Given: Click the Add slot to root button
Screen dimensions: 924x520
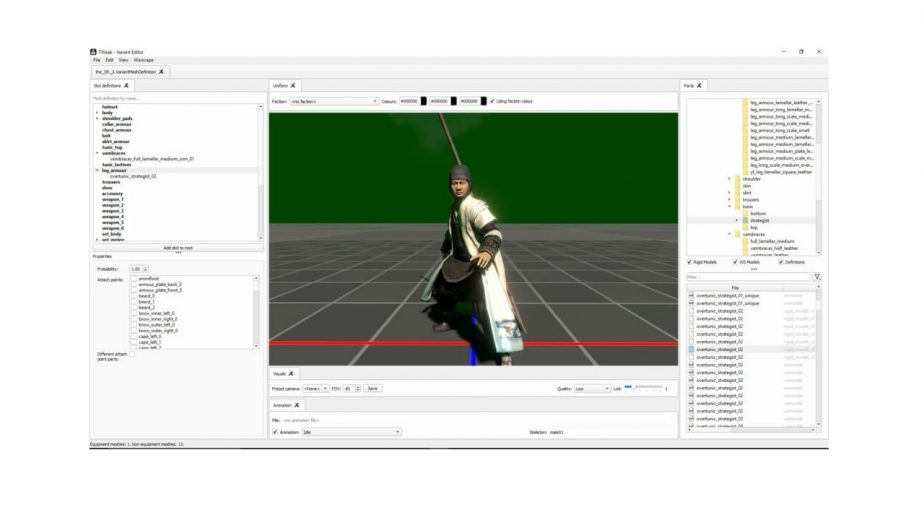Looking at the screenshot, I should click(x=178, y=248).
